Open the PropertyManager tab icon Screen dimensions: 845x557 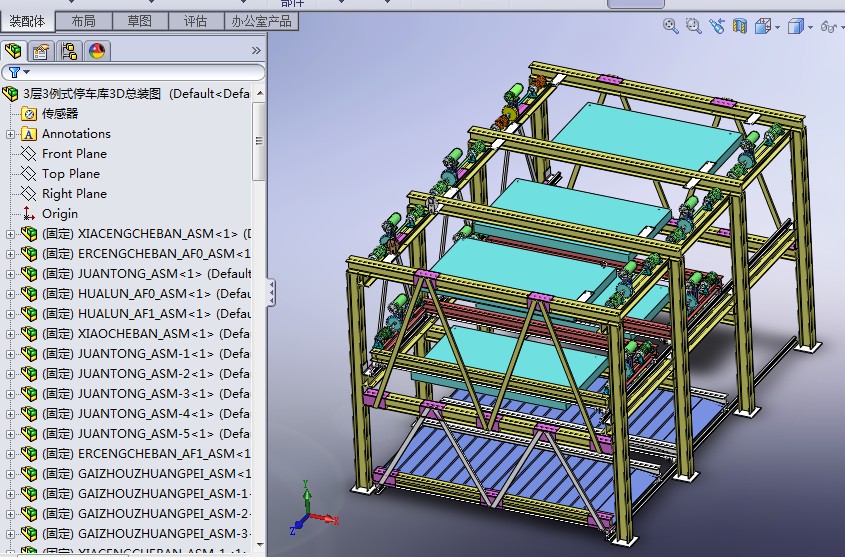41,51
